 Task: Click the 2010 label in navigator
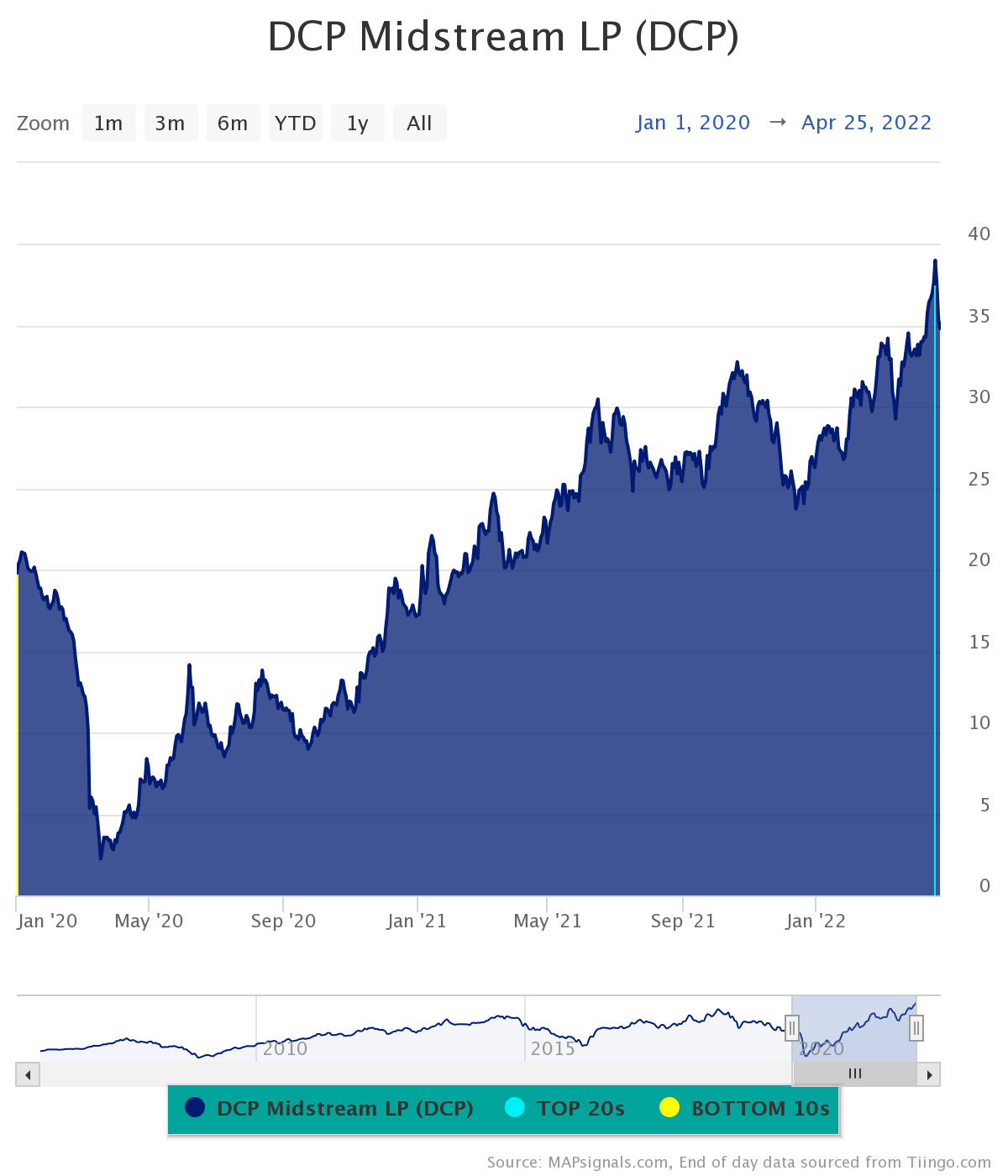tap(286, 1048)
